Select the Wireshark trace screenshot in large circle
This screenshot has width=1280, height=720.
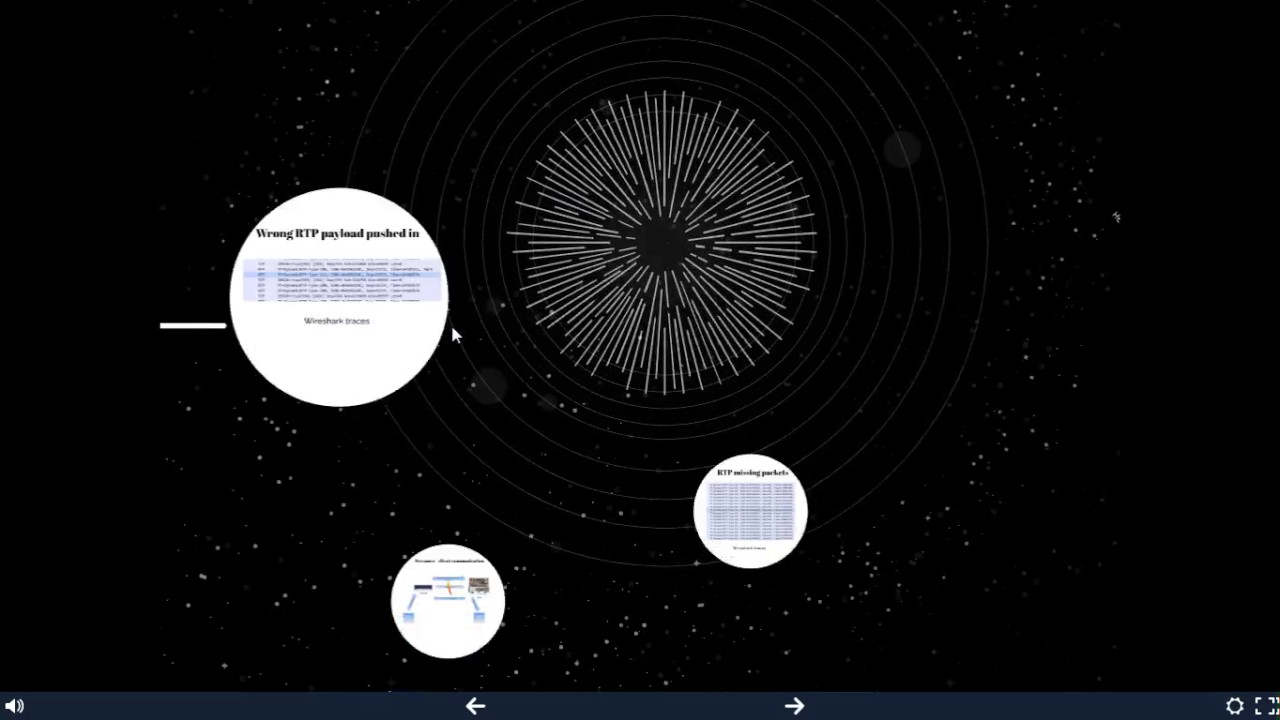coord(341,279)
